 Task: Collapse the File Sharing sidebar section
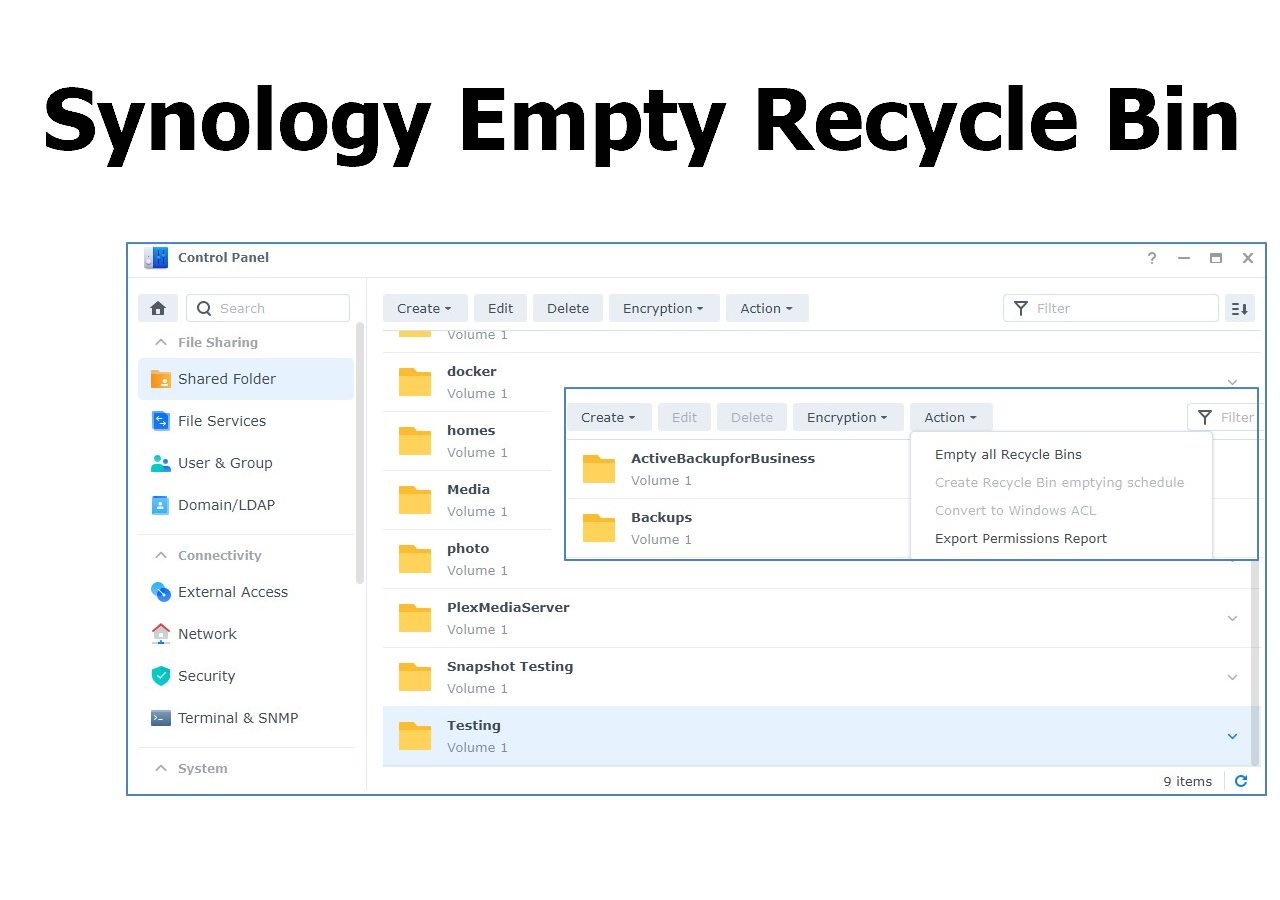click(x=160, y=342)
